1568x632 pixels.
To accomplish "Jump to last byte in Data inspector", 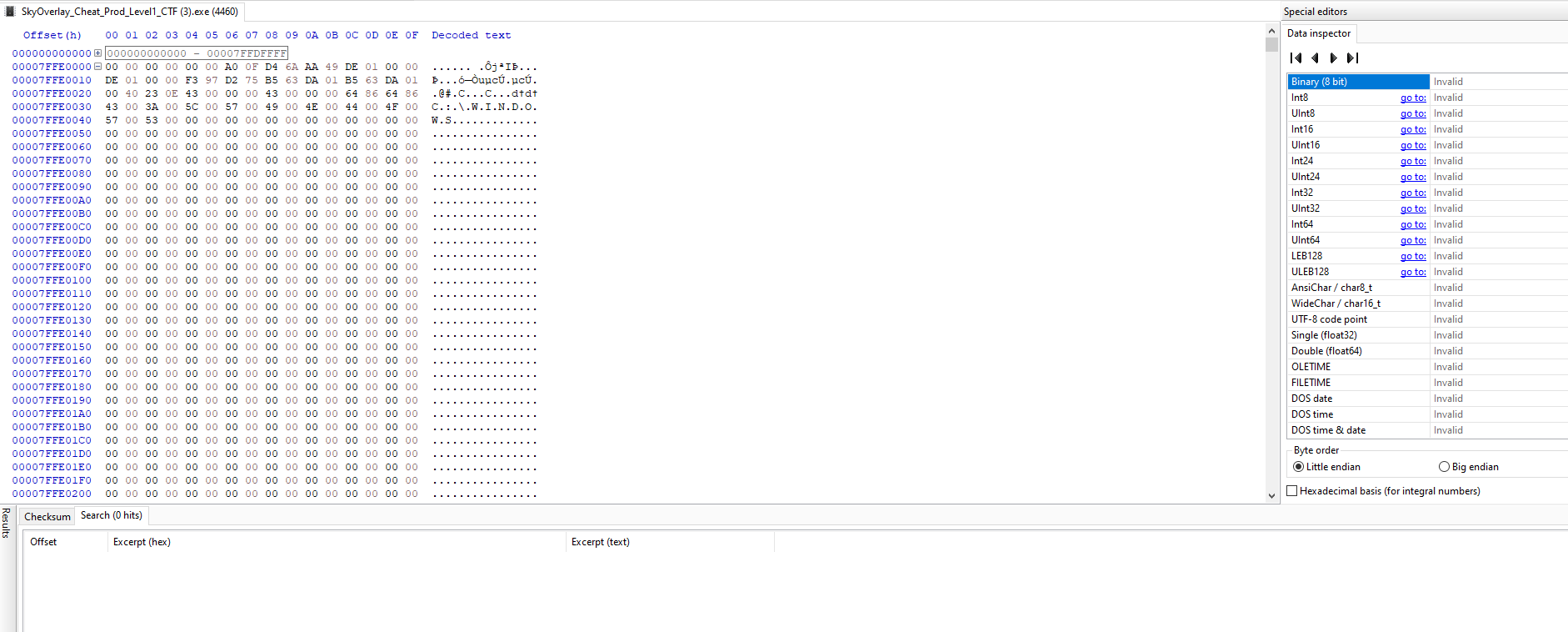I will coord(1352,58).
